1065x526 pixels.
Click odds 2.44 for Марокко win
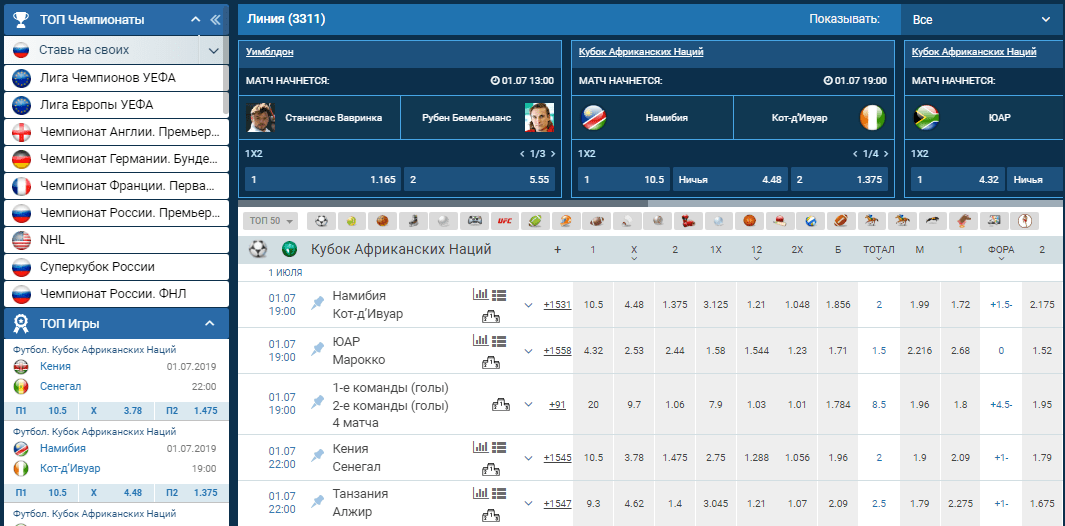point(674,351)
